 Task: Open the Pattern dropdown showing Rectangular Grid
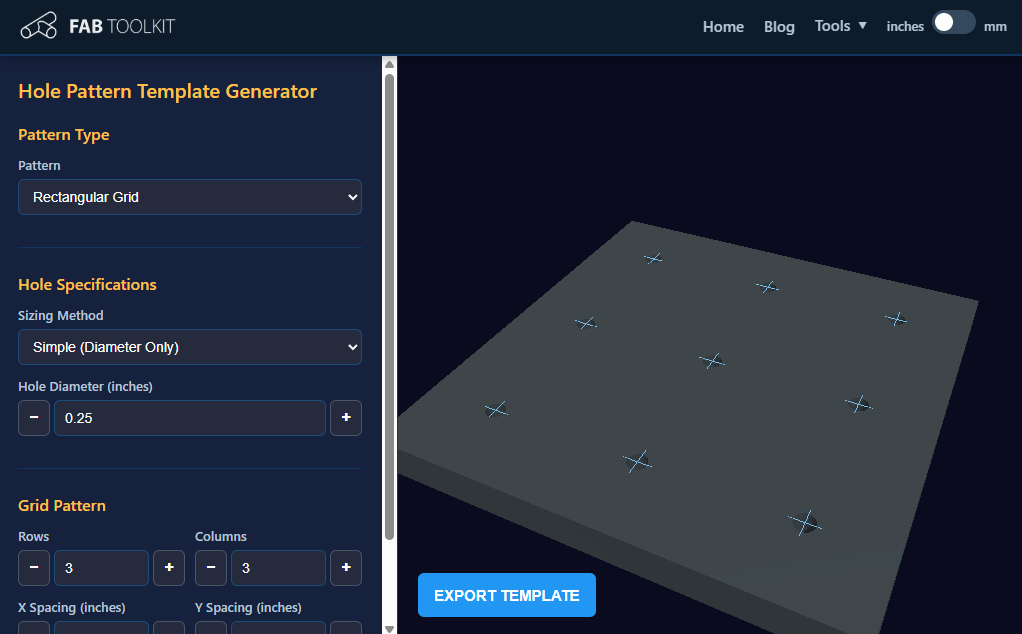point(189,196)
